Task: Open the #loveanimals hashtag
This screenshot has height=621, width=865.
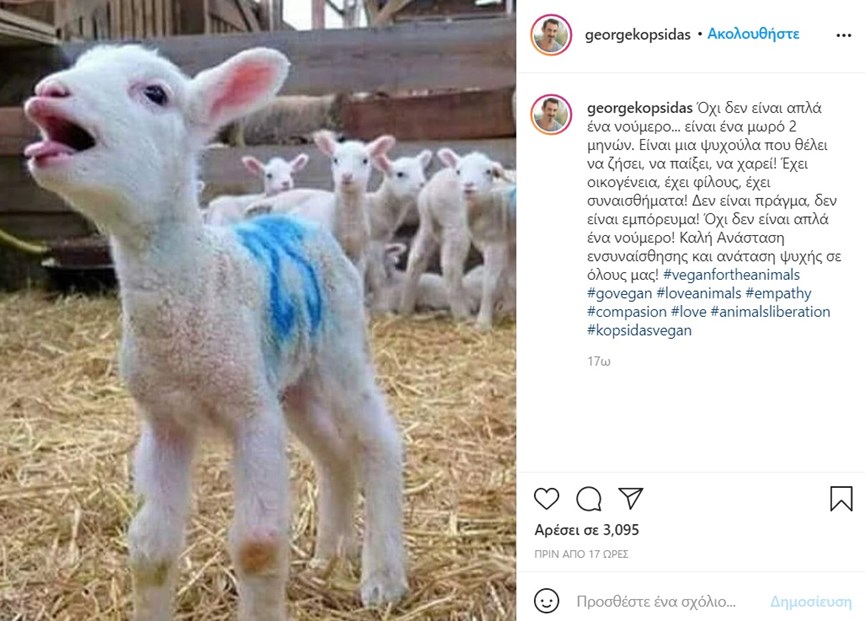Action: click(698, 293)
